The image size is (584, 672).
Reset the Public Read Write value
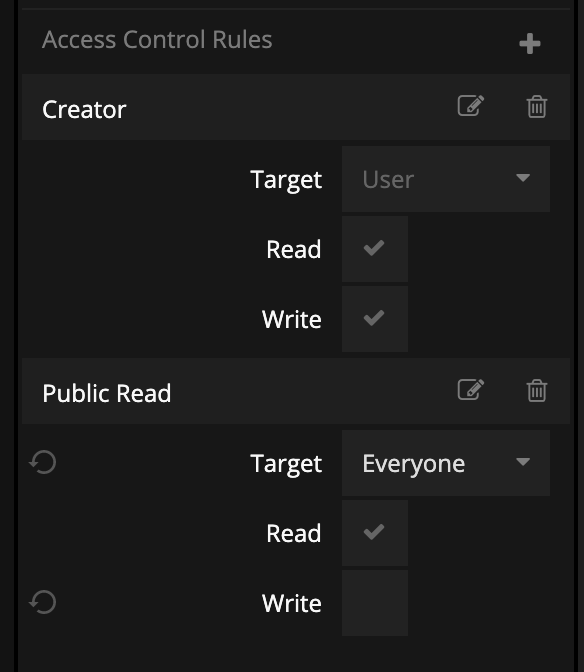click(x=43, y=602)
